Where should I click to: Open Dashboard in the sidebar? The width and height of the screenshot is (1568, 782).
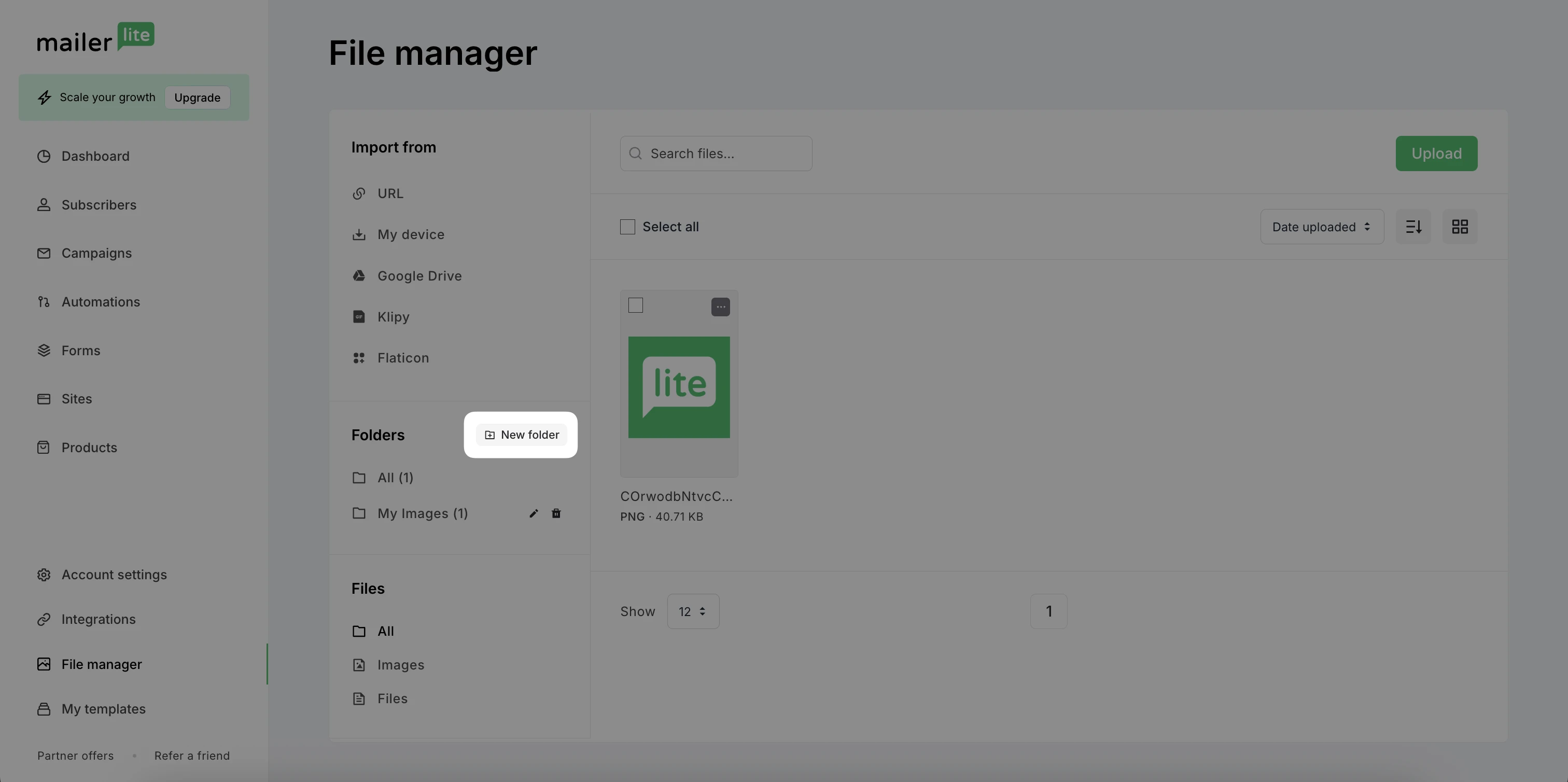tap(95, 157)
